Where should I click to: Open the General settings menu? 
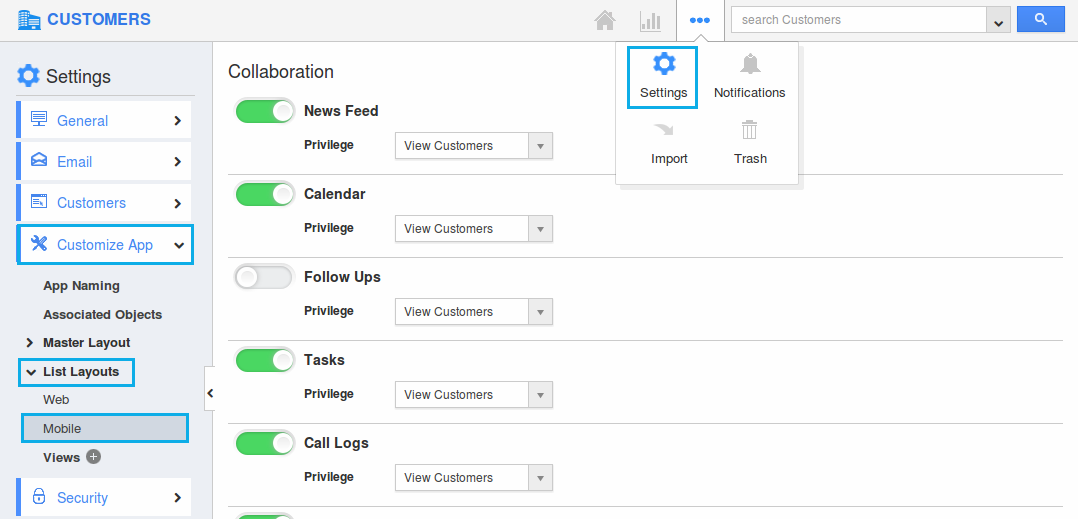pyautogui.click(x=105, y=120)
